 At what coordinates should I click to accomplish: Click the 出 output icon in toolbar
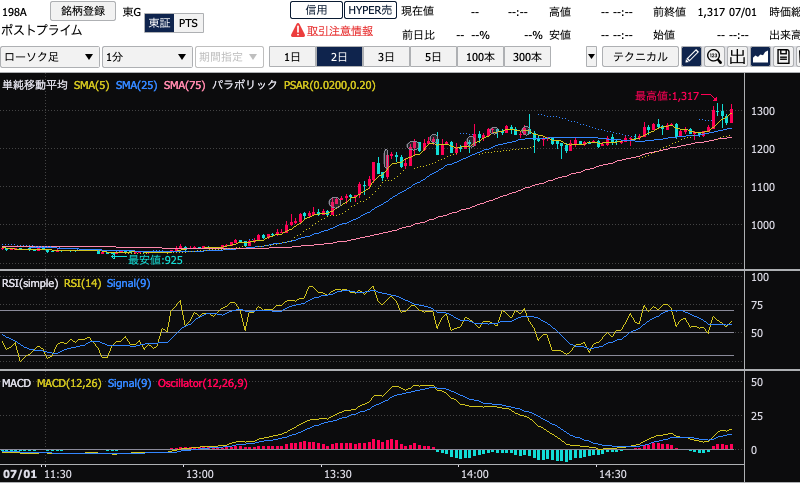[x=738, y=57]
